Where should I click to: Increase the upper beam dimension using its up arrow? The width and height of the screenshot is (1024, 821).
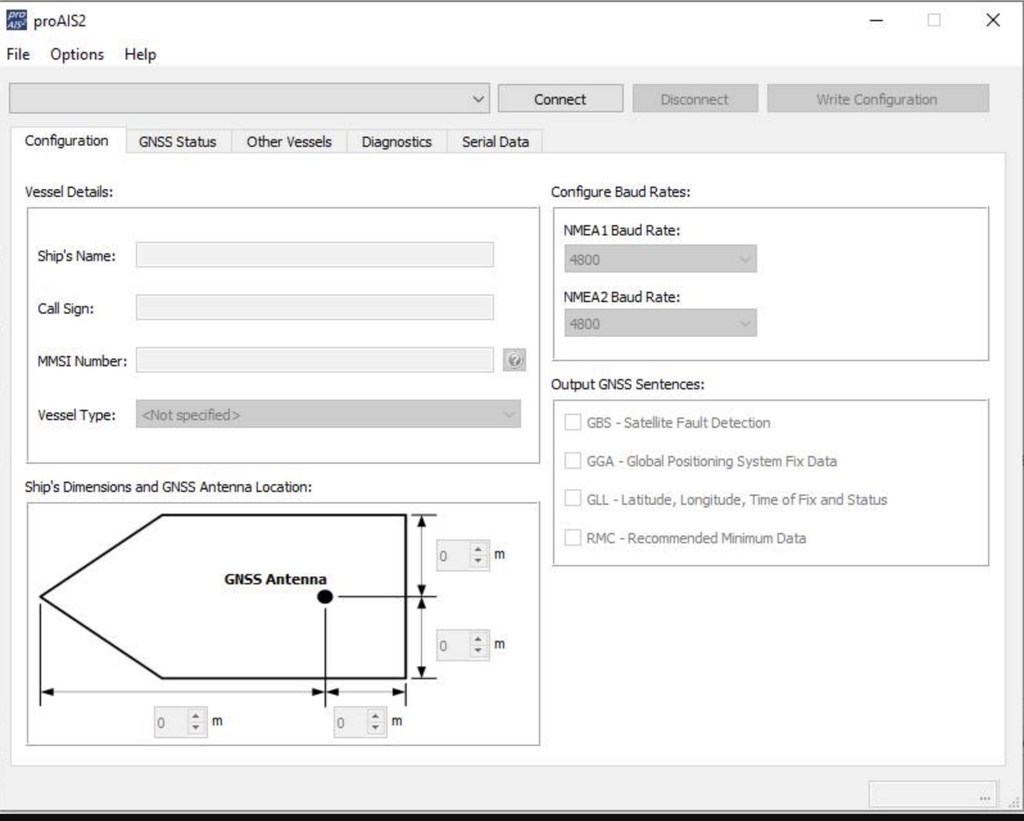[x=478, y=550]
